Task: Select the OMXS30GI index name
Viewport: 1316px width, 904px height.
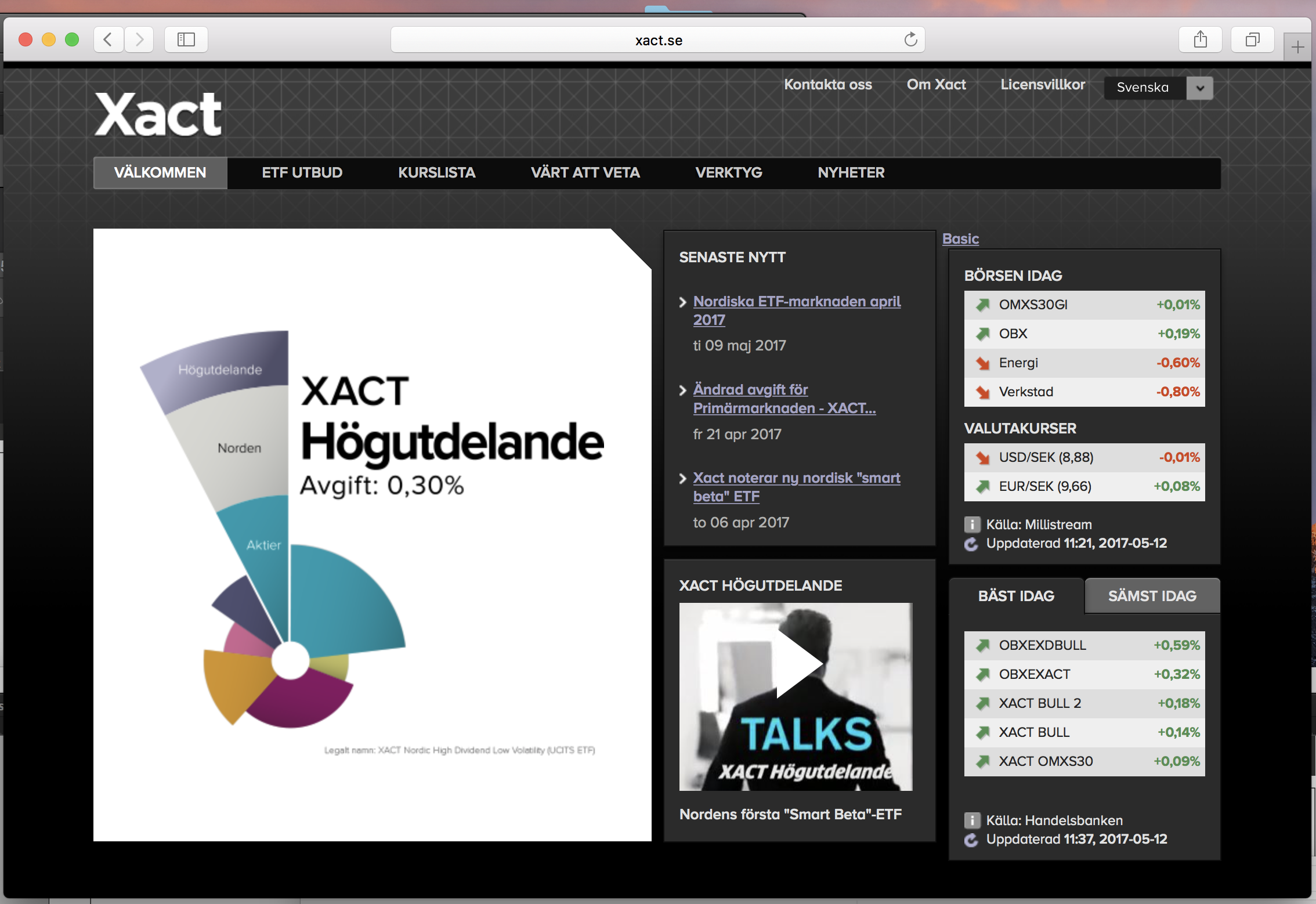Action: 1033,305
